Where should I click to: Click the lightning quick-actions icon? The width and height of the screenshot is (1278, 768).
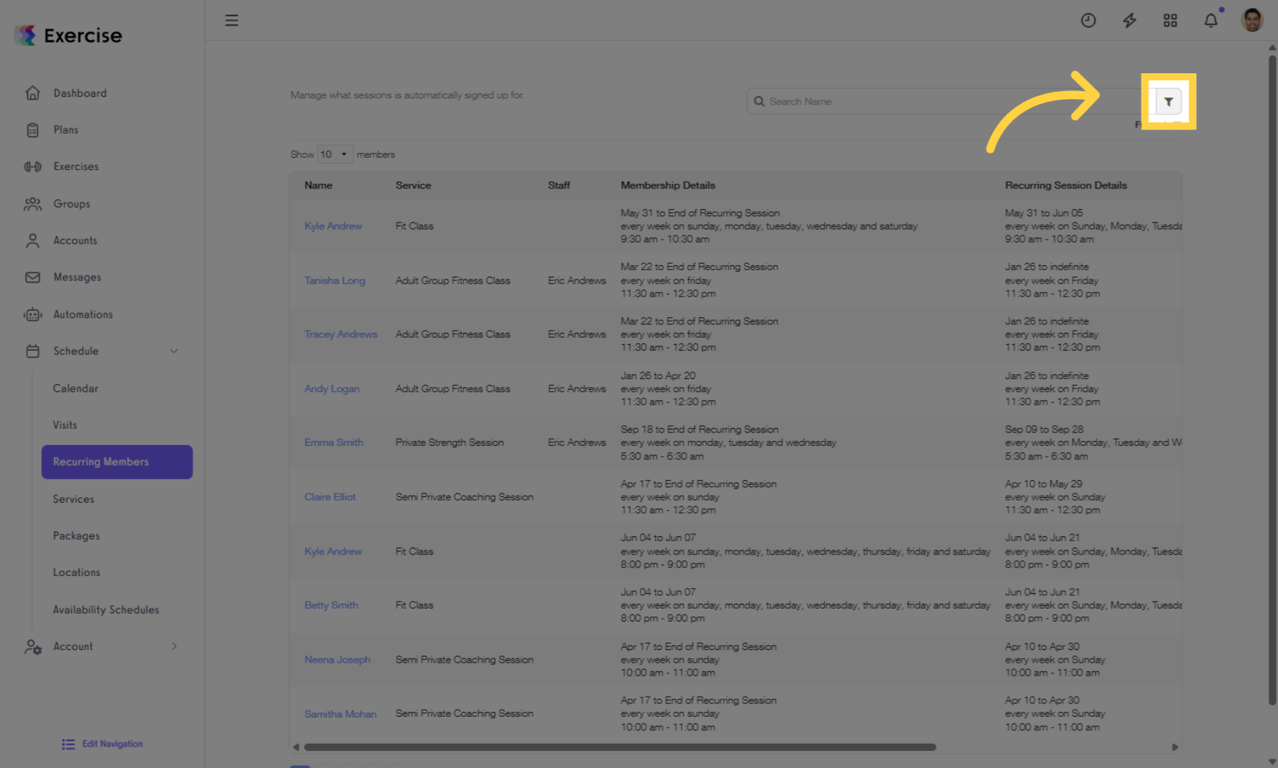tap(1129, 20)
